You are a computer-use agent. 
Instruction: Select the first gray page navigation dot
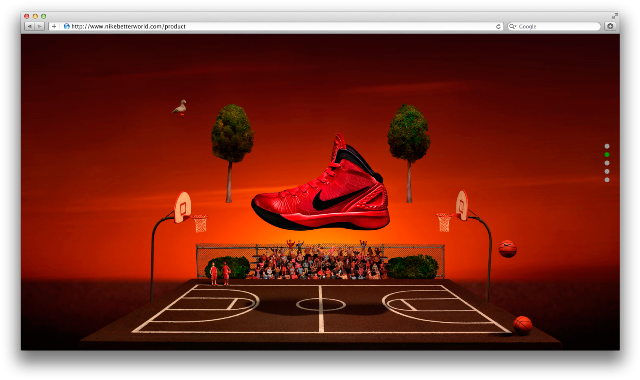pyautogui.click(x=607, y=146)
